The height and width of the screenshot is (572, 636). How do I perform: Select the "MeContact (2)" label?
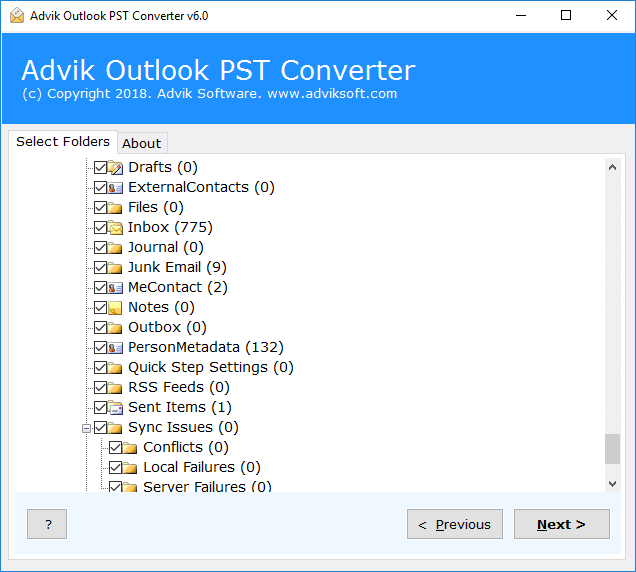(x=178, y=288)
